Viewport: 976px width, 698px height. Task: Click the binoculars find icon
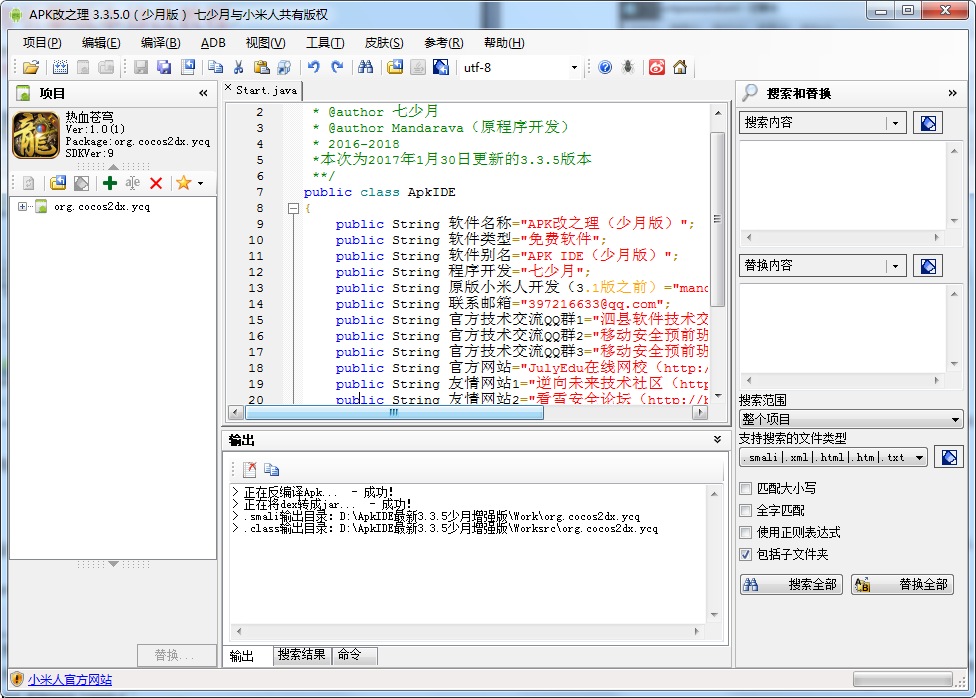pos(365,68)
